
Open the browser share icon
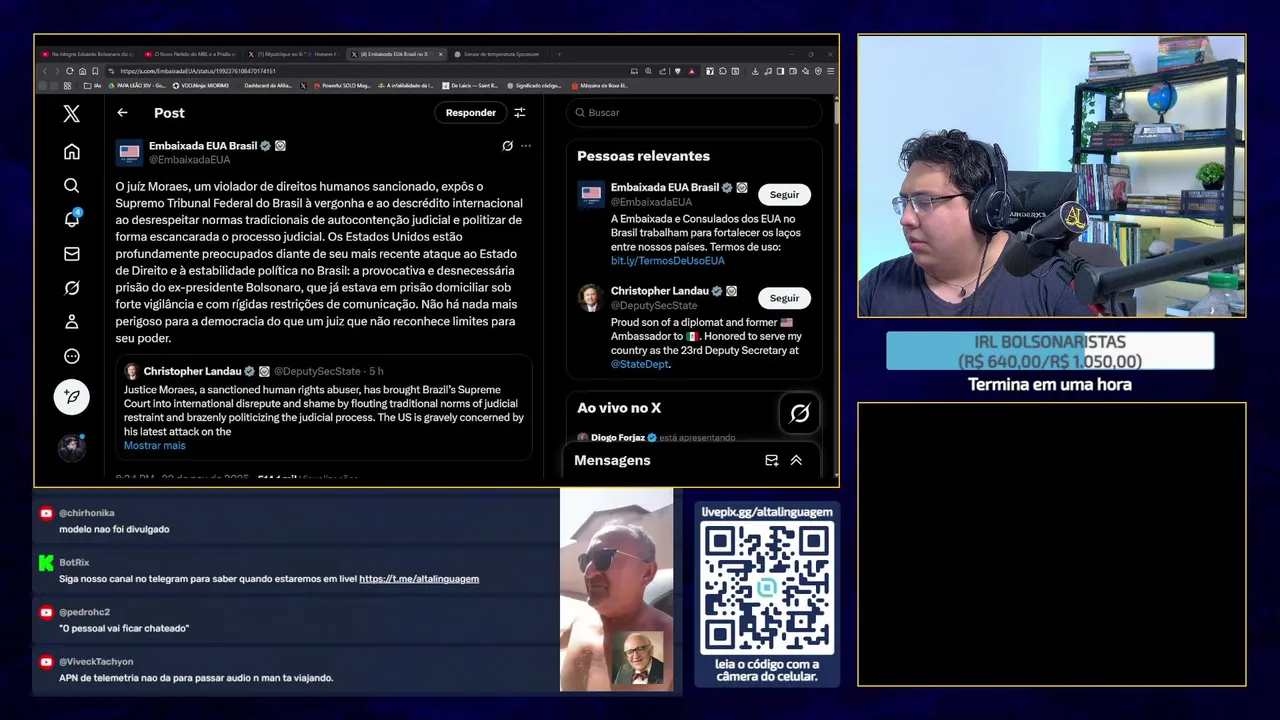(663, 71)
